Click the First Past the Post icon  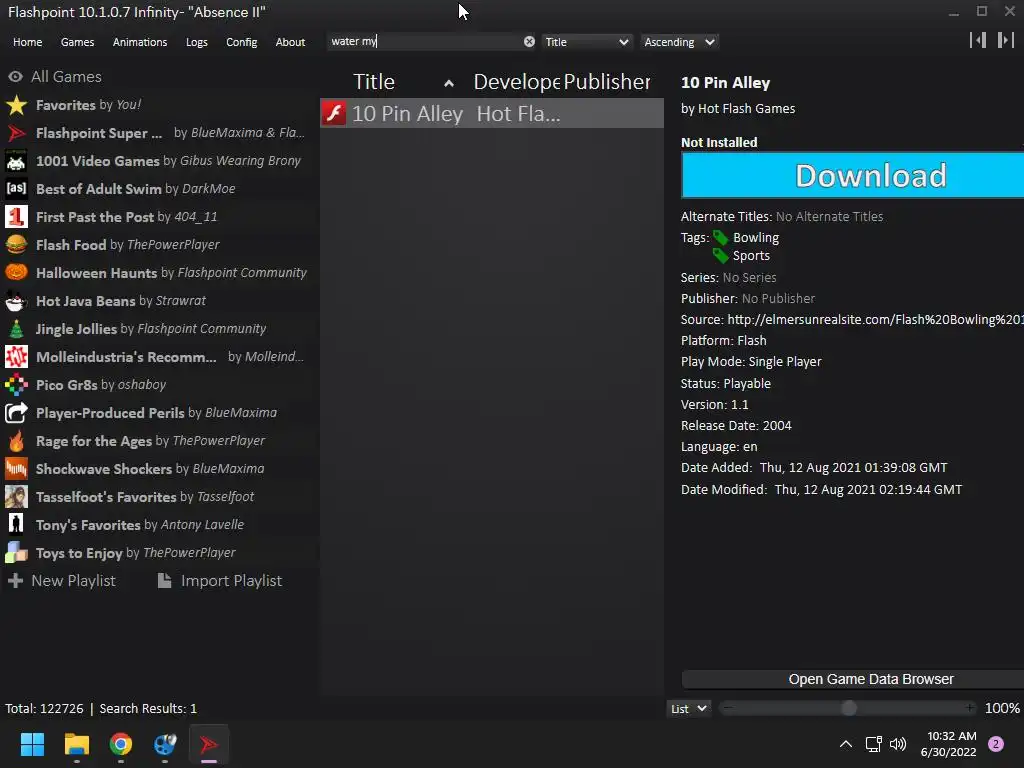tap(16, 217)
